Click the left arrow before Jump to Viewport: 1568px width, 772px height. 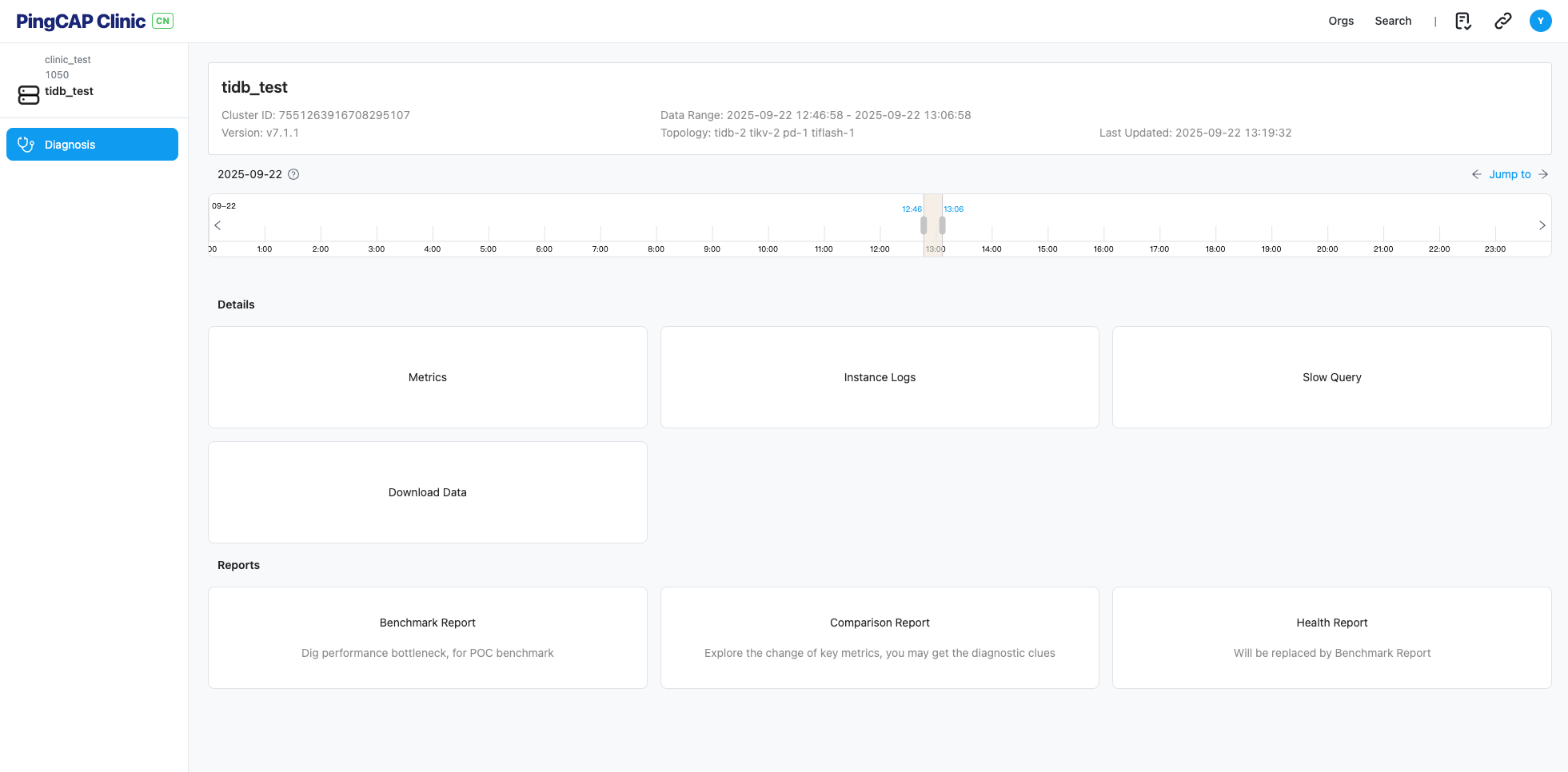1476,174
